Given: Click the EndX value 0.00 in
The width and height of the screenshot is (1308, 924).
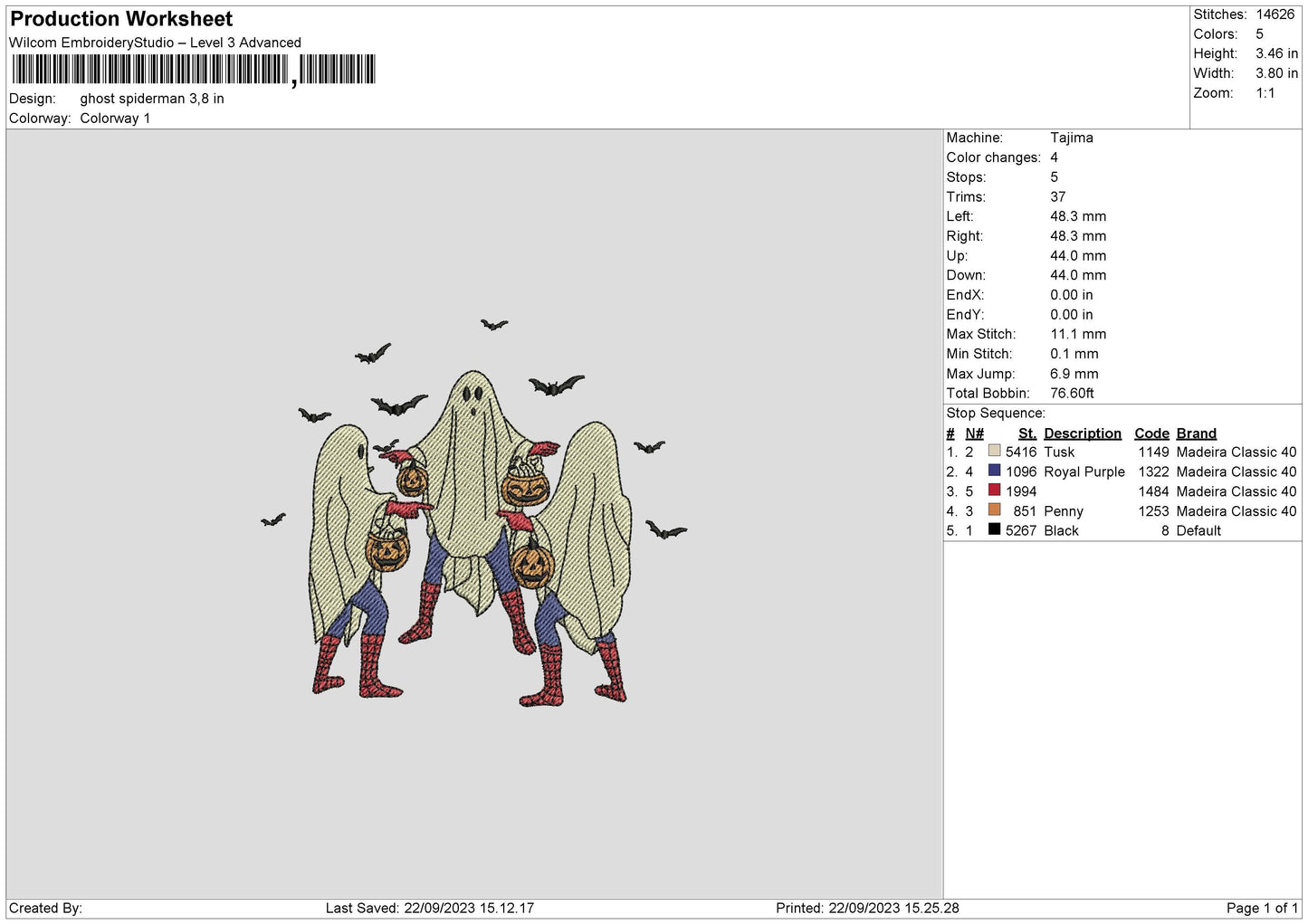Looking at the screenshot, I should (x=1072, y=295).
